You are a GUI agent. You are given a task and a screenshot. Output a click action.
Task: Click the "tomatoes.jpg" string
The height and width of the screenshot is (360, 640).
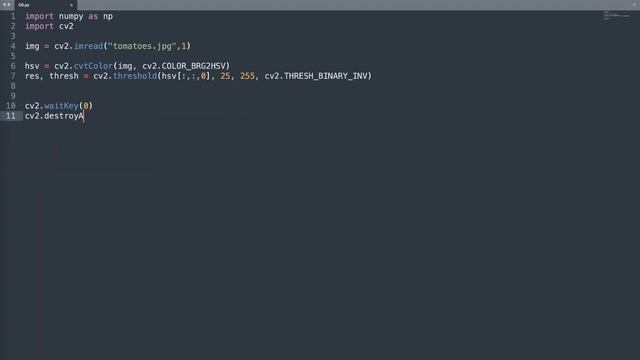[x=142, y=46]
